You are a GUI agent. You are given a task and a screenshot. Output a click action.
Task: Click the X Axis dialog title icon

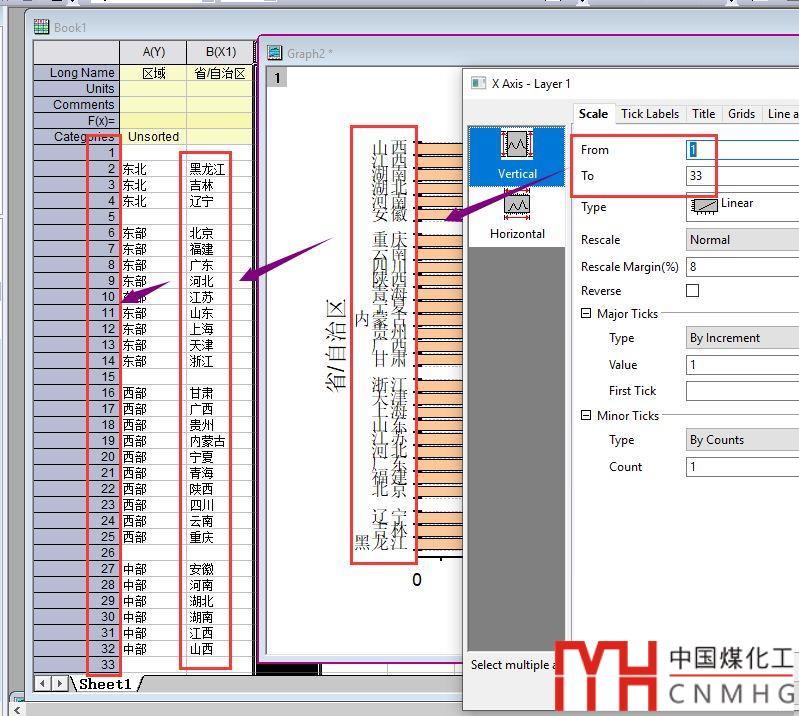[477, 84]
